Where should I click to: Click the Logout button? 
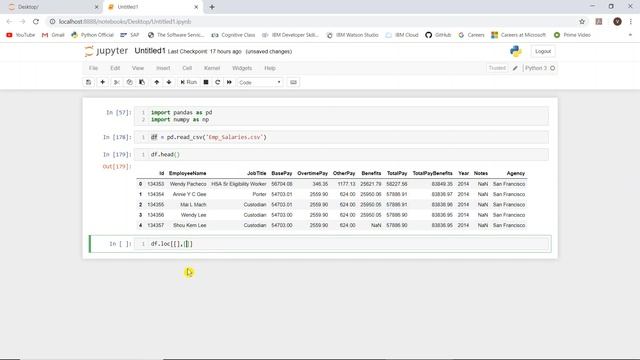click(x=543, y=51)
